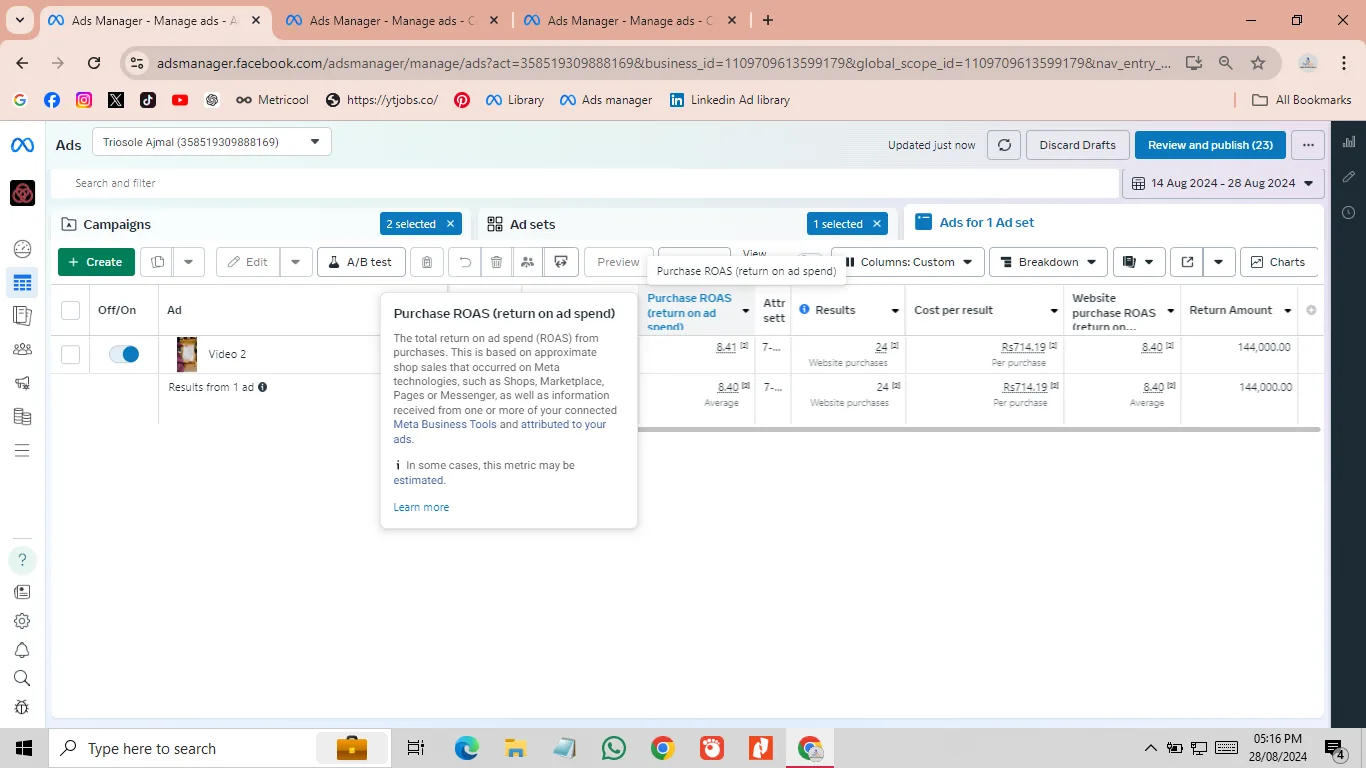Open the Audiences people icon in sidebar
The image size is (1366, 768).
(x=22, y=349)
